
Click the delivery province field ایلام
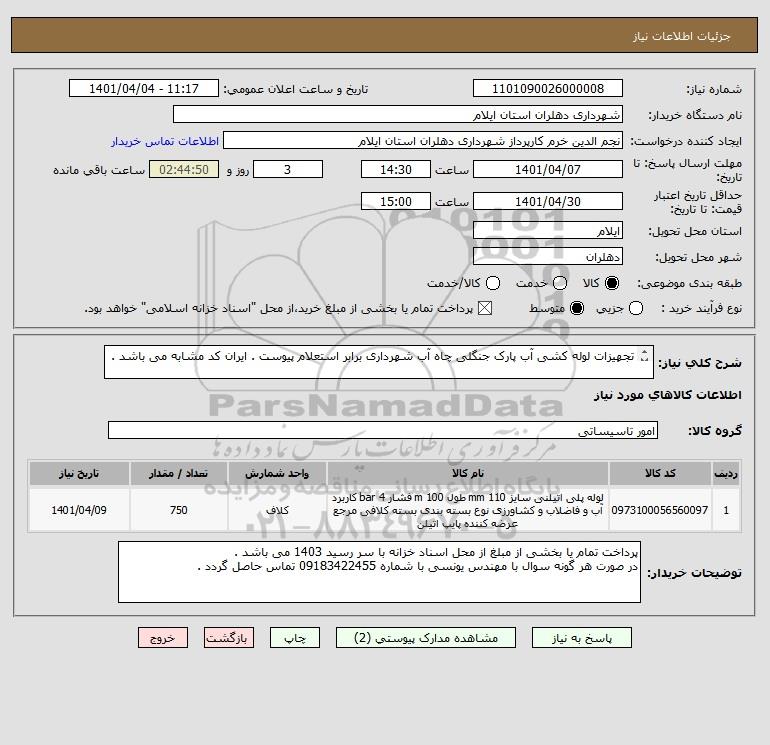(x=548, y=230)
